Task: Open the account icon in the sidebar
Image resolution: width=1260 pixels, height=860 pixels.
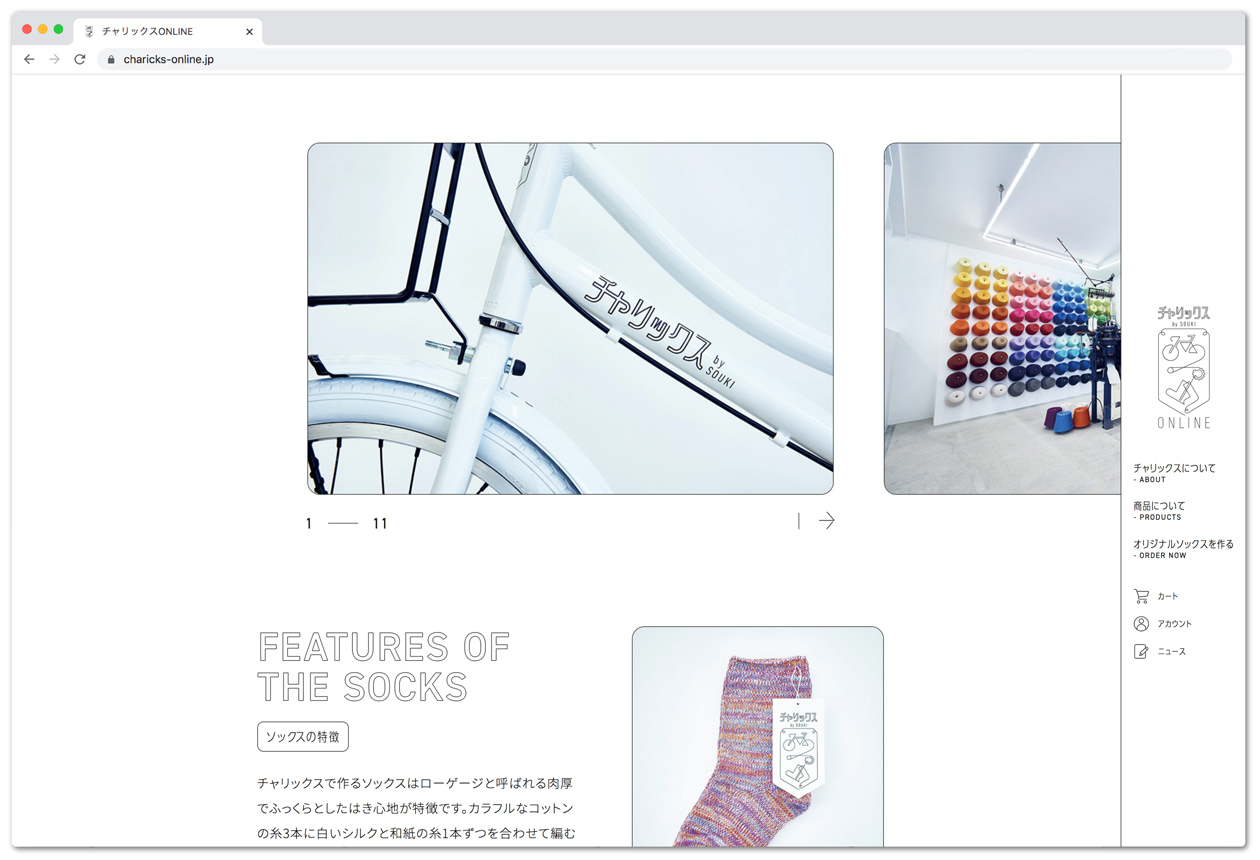Action: [1141, 624]
